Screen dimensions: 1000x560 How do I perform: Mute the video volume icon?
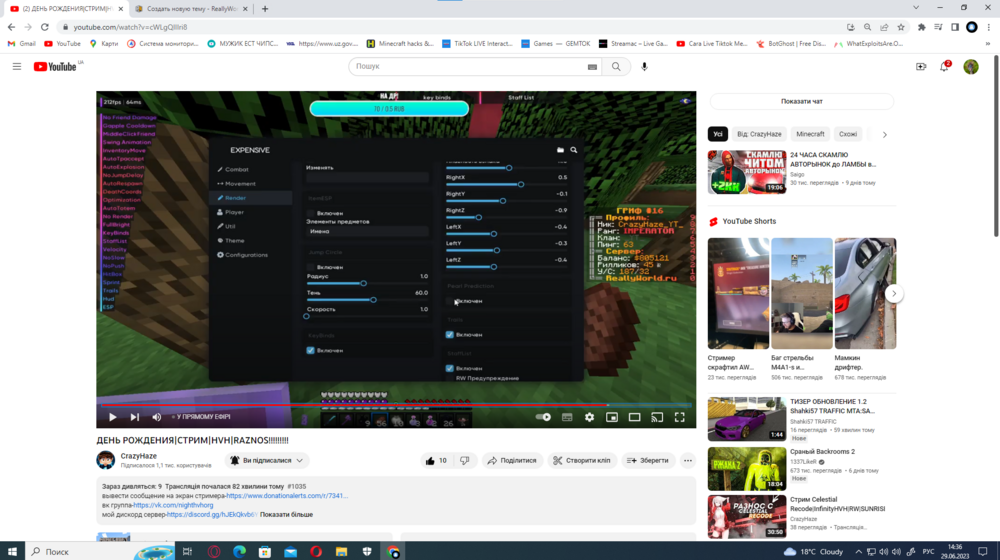(157, 417)
